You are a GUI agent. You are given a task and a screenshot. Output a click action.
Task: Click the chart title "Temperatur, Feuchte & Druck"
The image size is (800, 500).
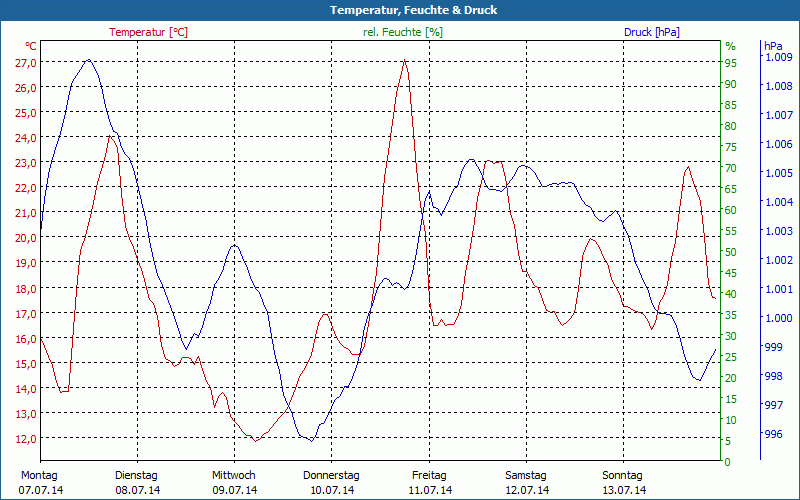coord(400,10)
